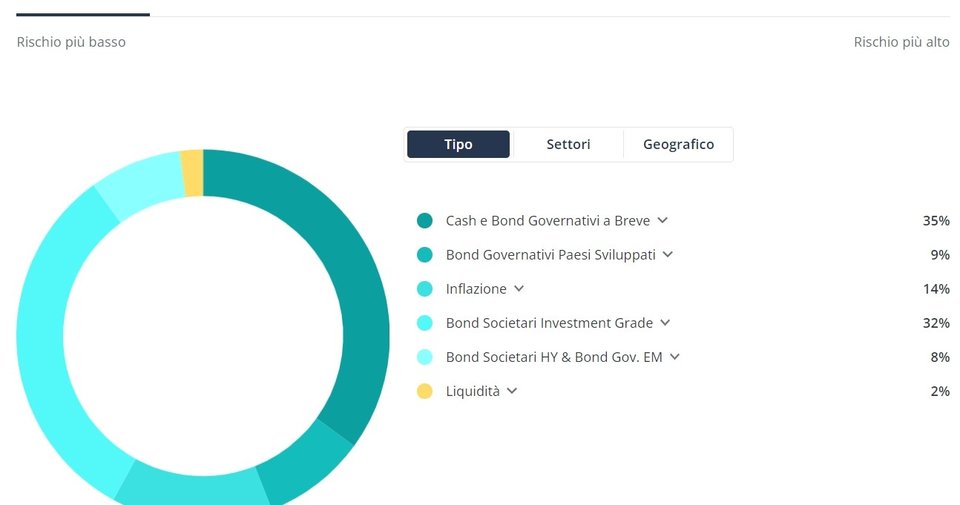Expand the Inflazione chevron
Screen dimensions: 960x505
(519, 288)
